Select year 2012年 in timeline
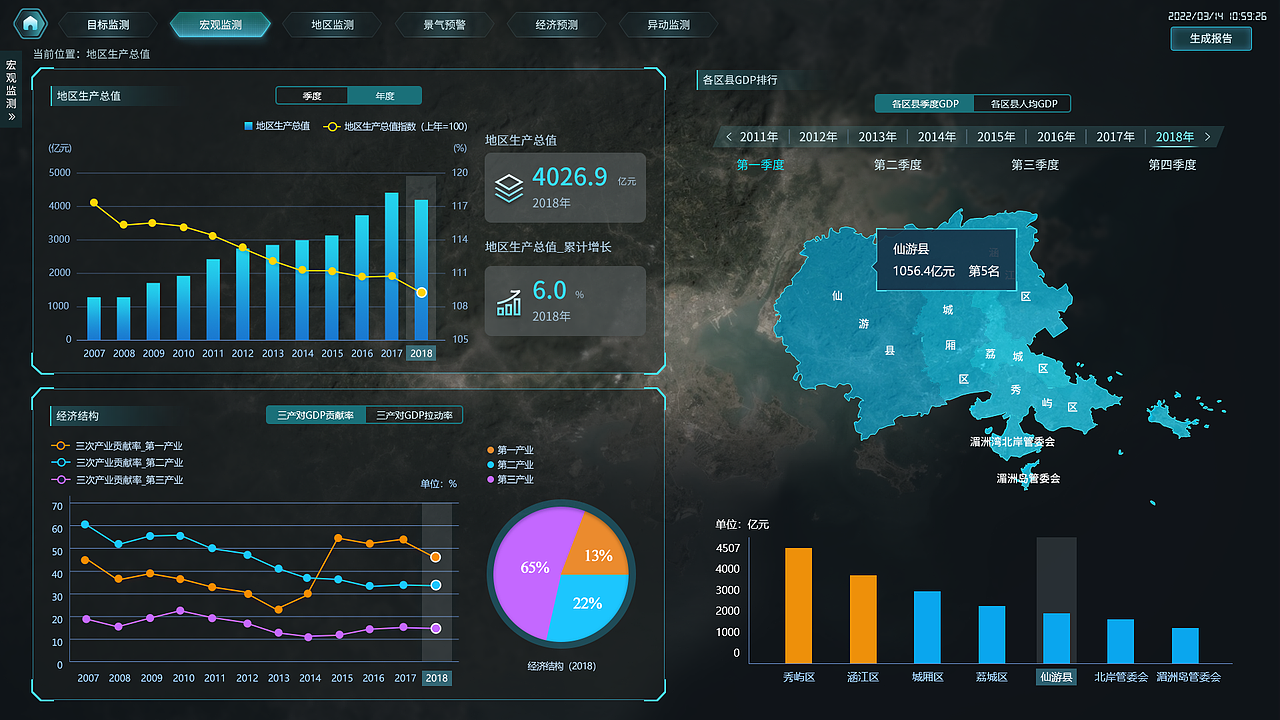This screenshot has height=720, width=1280. click(818, 137)
